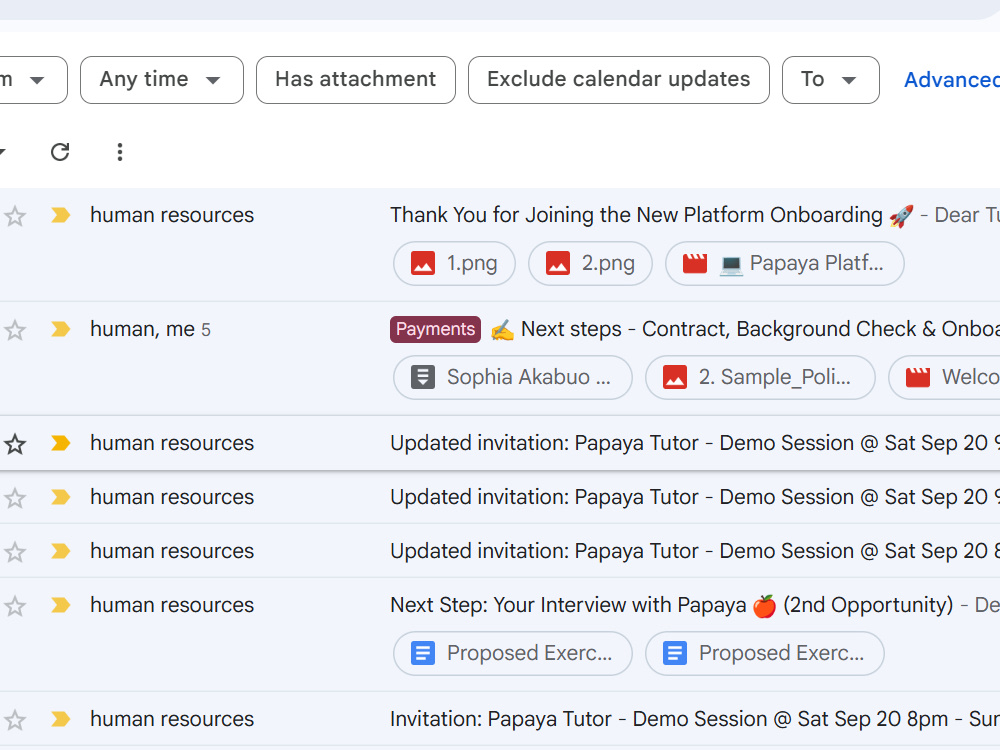The height and width of the screenshot is (750, 1000).
Task: Open second Updated invitation Papaya Tutor email
Action: [500, 497]
